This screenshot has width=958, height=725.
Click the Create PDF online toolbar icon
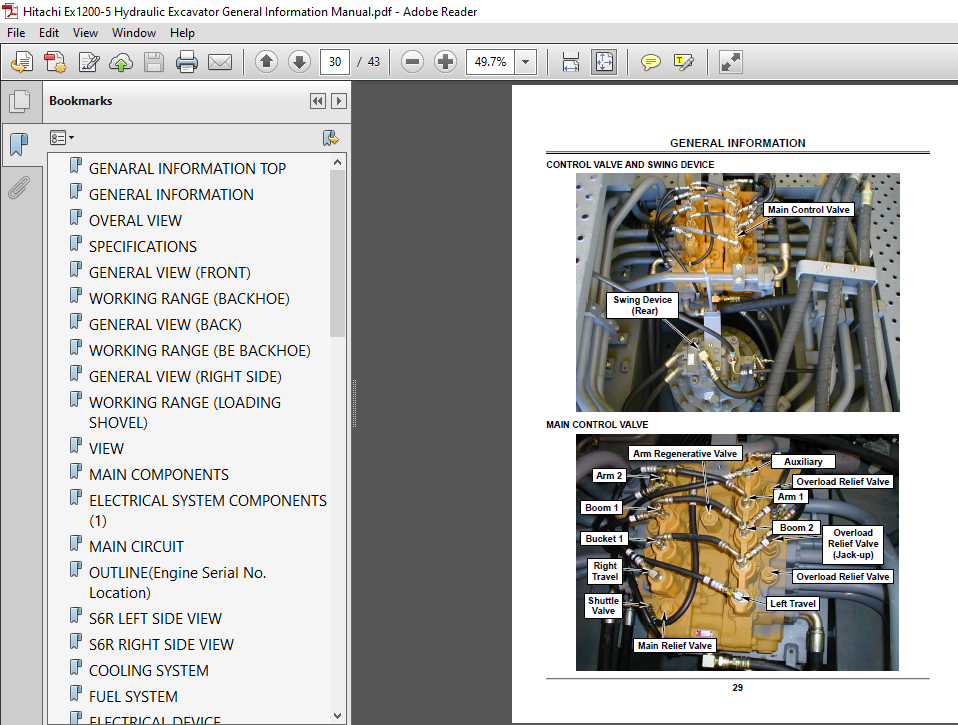pyautogui.click(x=22, y=62)
